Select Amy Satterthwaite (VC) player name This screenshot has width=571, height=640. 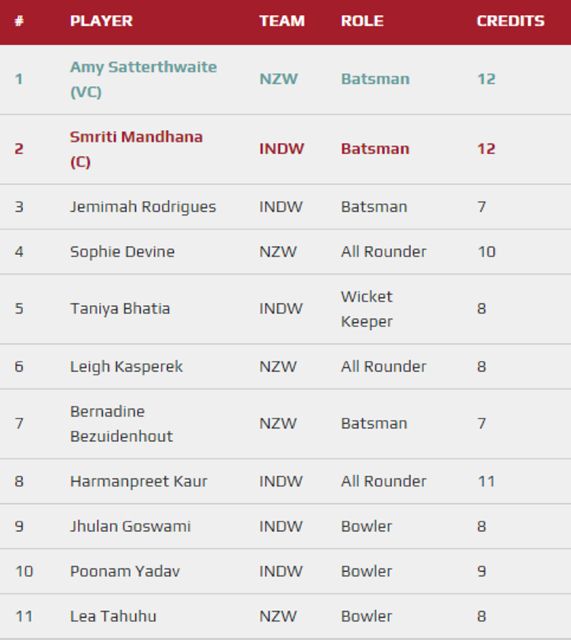coord(143,79)
